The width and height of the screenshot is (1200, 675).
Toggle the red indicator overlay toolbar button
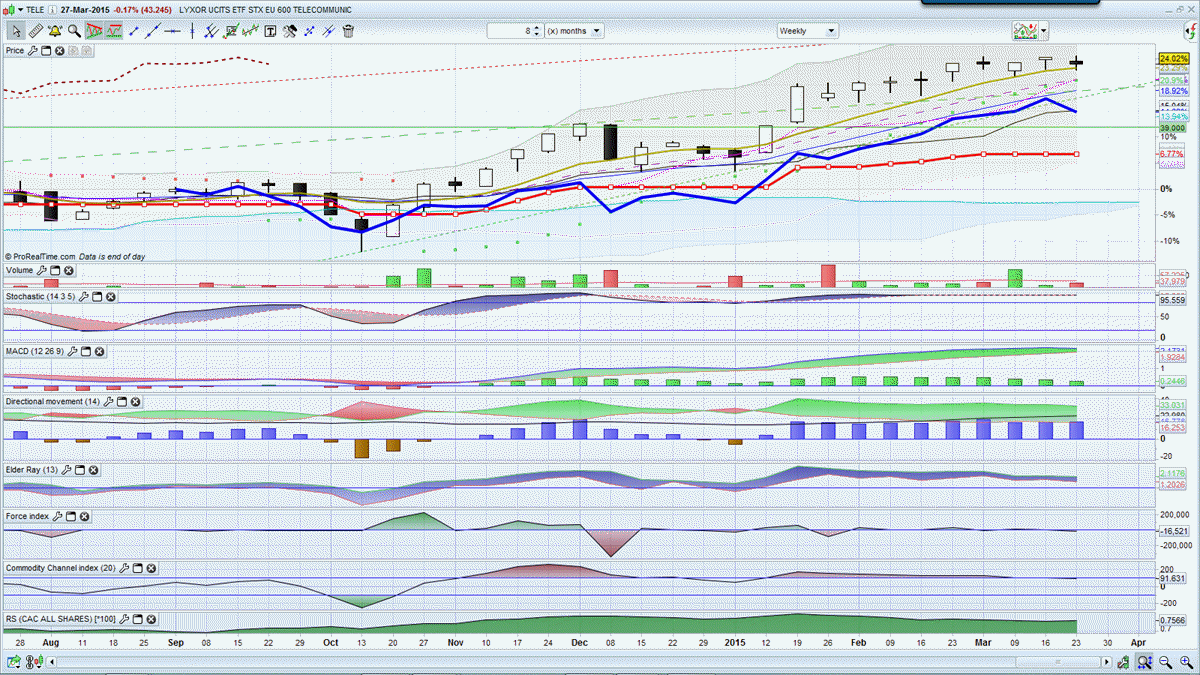(x=94, y=31)
